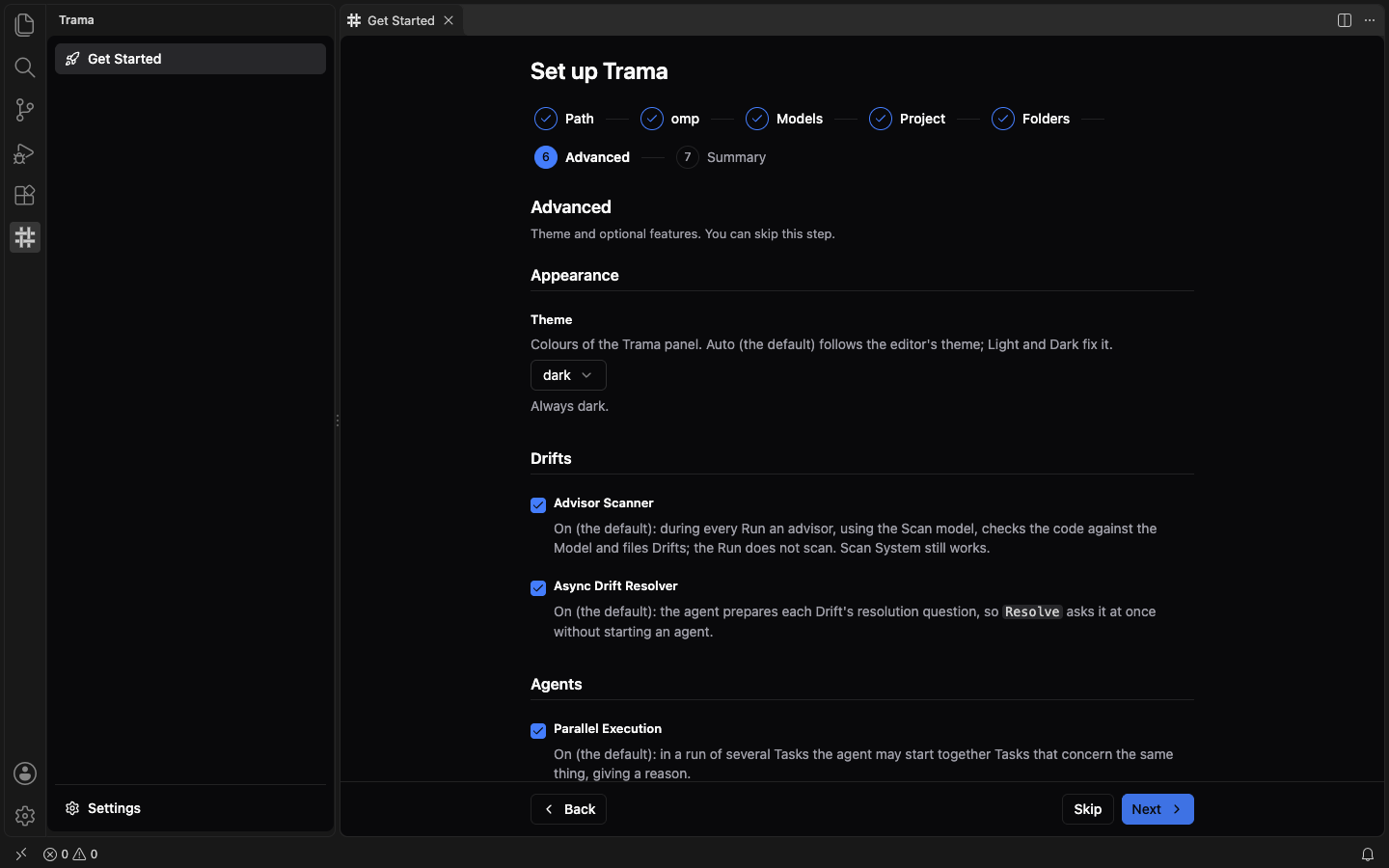Open the editor More Actions ellipsis

point(1370,20)
